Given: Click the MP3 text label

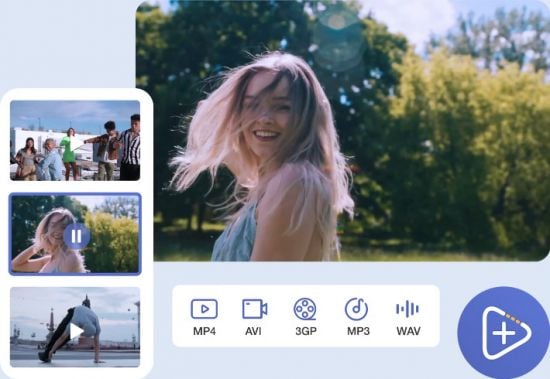Looking at the screenshot, I should click(358, 331).
